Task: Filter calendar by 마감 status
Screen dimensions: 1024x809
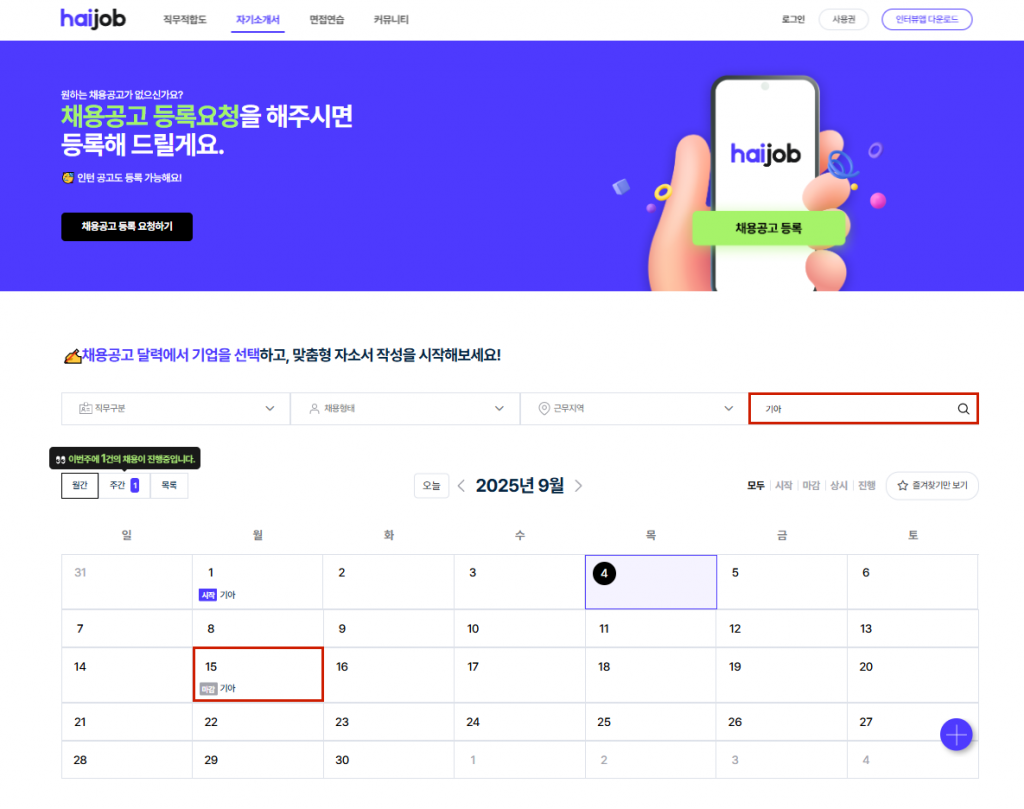Action: (811, 486)
